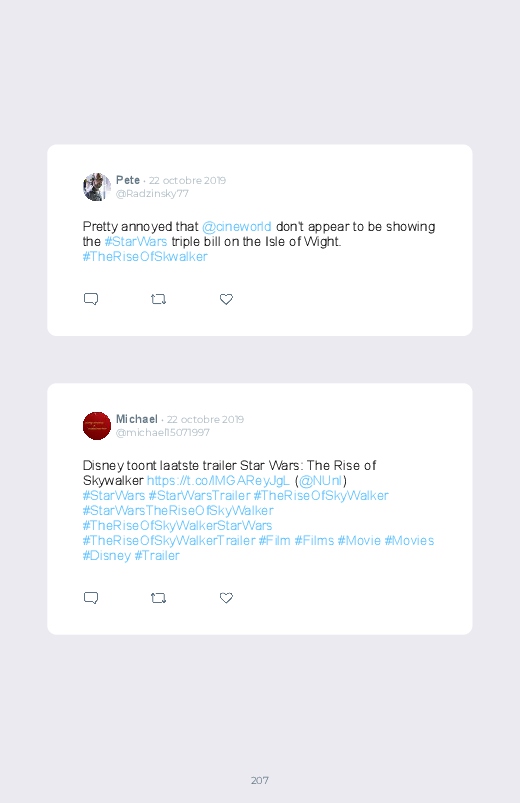Open Michael's red profile avatar

tap(97, 426)
